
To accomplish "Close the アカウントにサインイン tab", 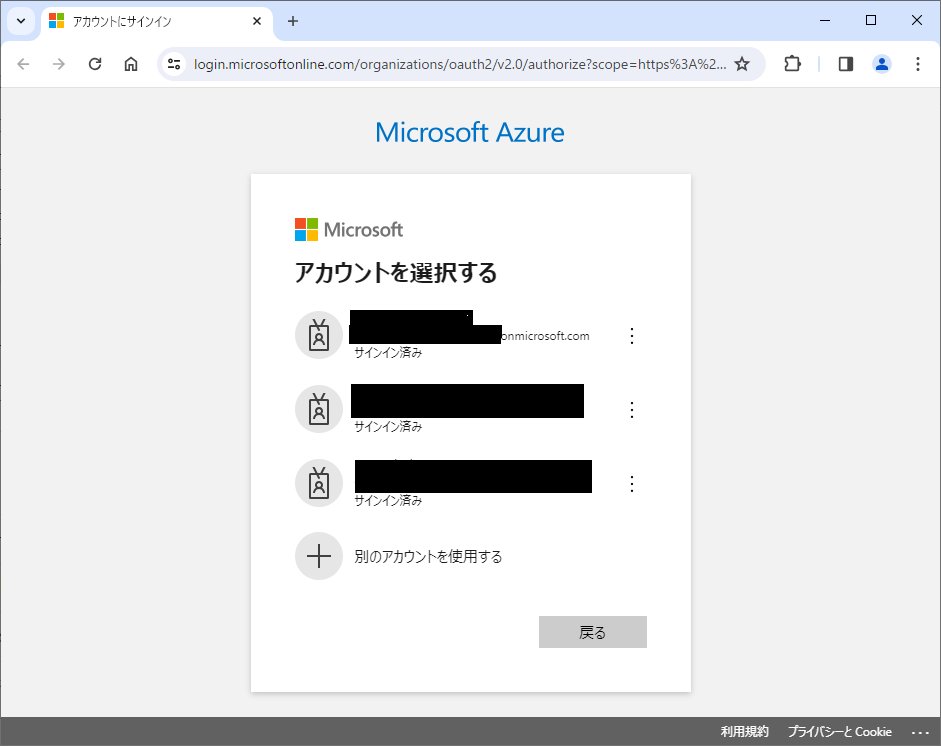I will 257,21.
